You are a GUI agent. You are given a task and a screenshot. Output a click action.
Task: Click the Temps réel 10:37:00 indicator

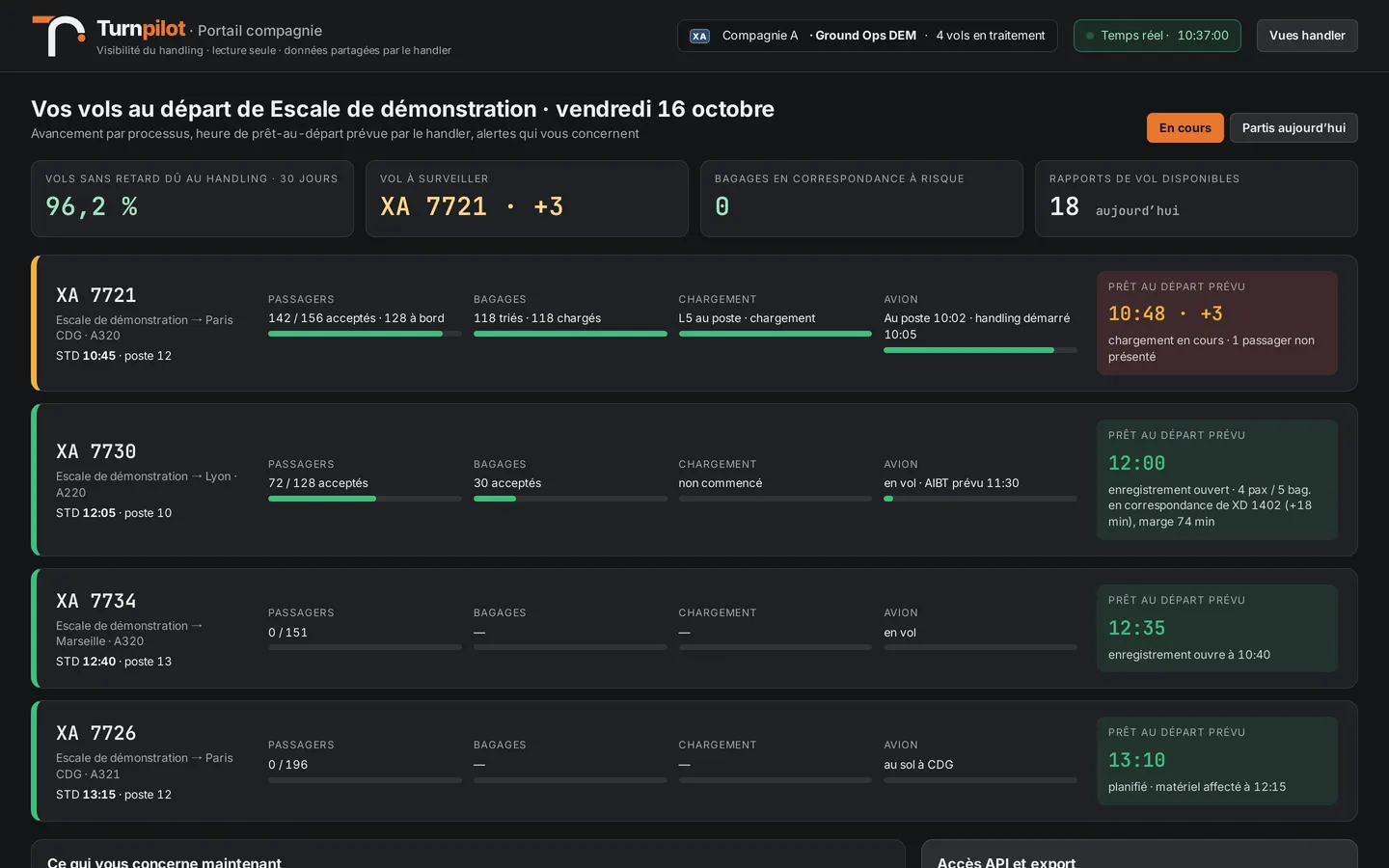pos(1157,36)
